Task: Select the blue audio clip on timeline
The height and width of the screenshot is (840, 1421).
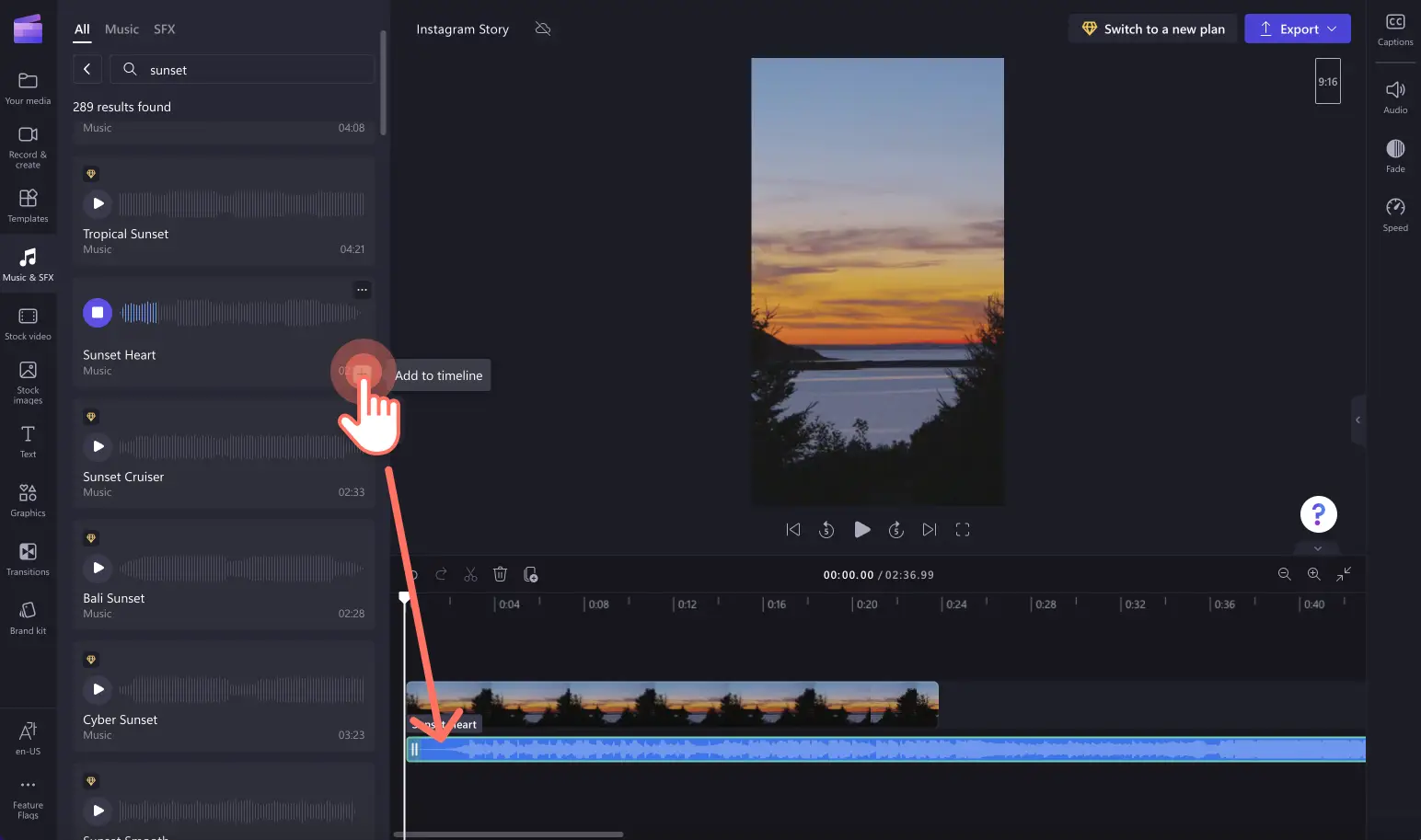Action: tap(885, 750)
